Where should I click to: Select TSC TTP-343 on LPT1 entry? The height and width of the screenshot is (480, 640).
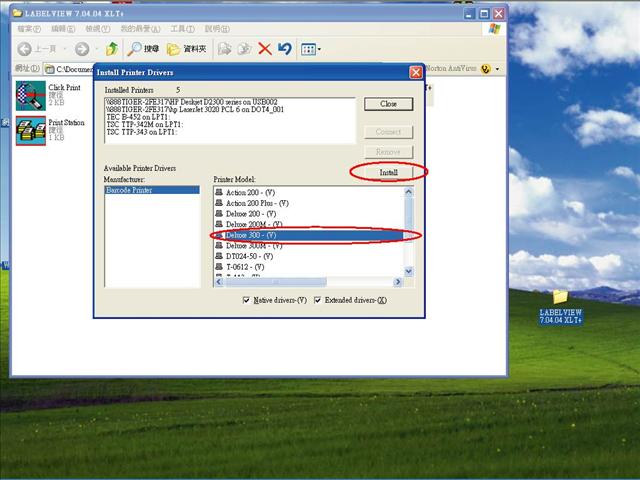pos(142,132)
